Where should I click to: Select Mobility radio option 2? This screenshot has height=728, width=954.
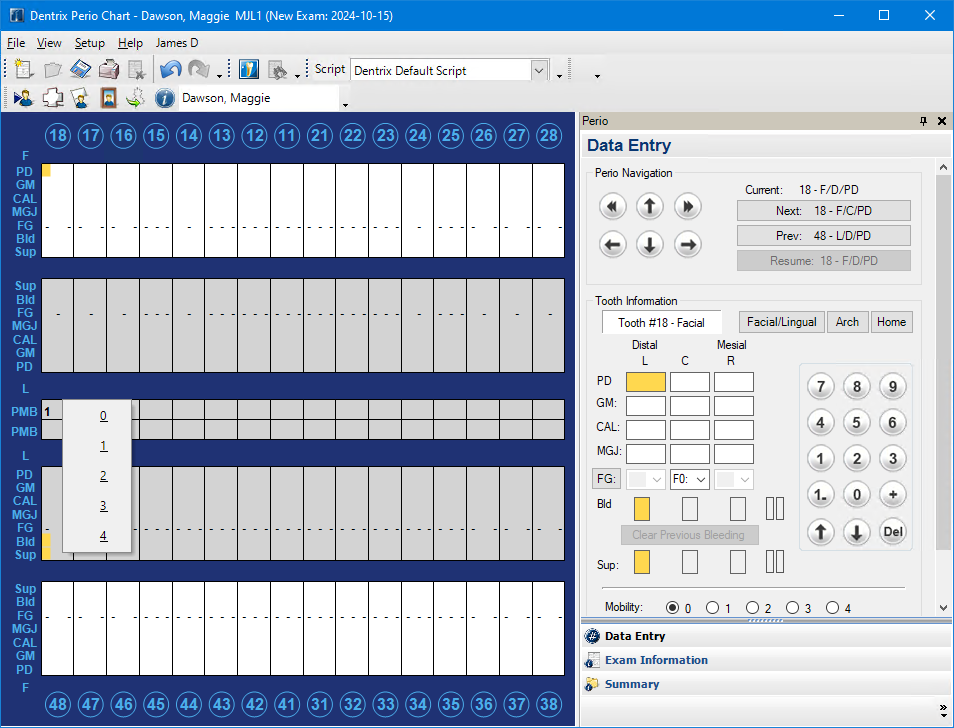tap(752, 608)
